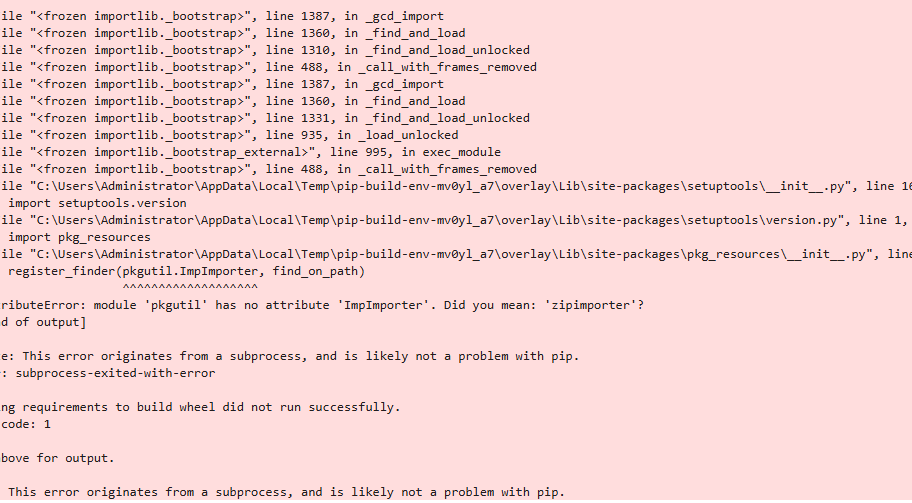The image size is (912, 503).
Task: Click the 'line 995, in exec_module' traceback line
Action: pyautogui.click(x=250, y=152)
